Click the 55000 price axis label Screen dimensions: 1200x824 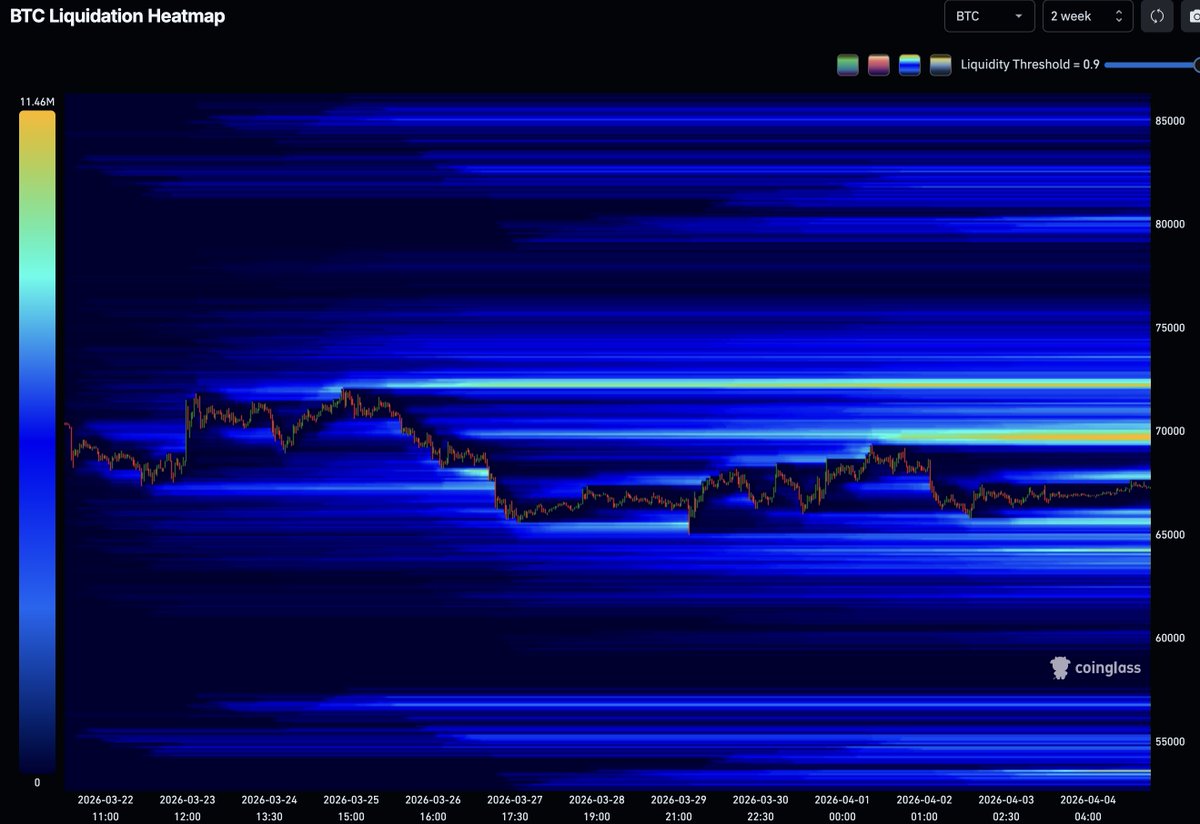[1170, 742]
